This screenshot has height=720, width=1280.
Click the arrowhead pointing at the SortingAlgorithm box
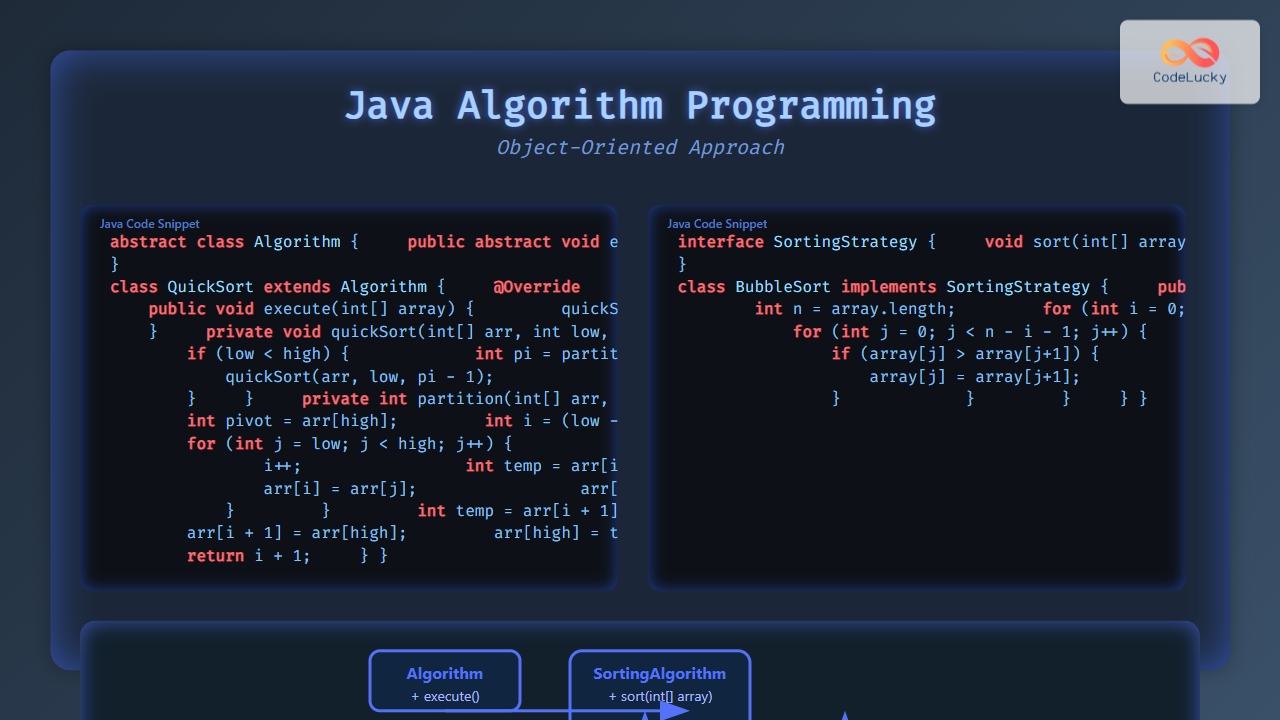[674, 711]
